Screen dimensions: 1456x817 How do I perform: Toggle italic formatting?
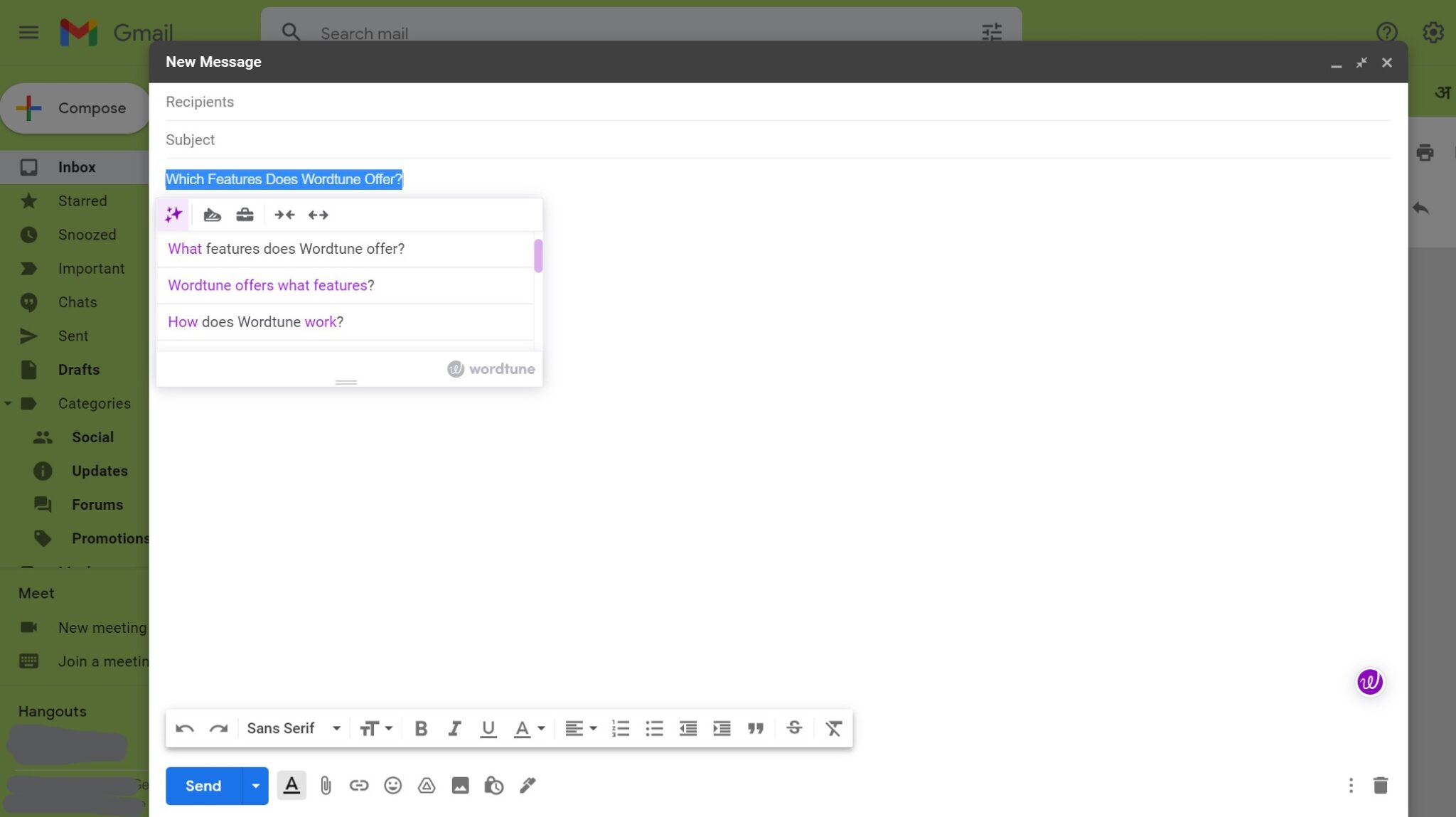pos(454,727)
